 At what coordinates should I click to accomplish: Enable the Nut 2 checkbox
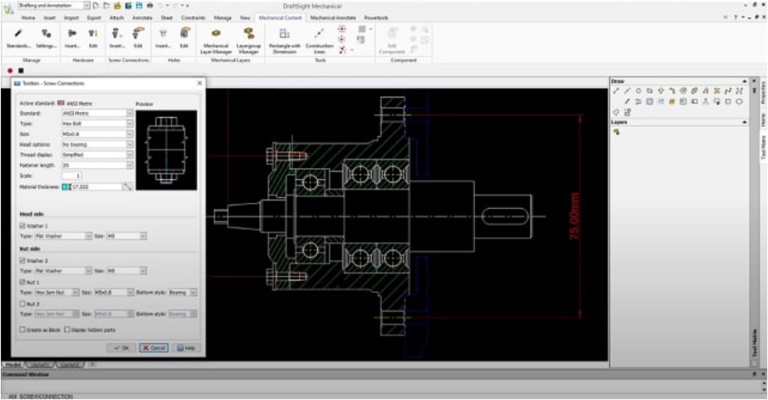tap(23, 303)
